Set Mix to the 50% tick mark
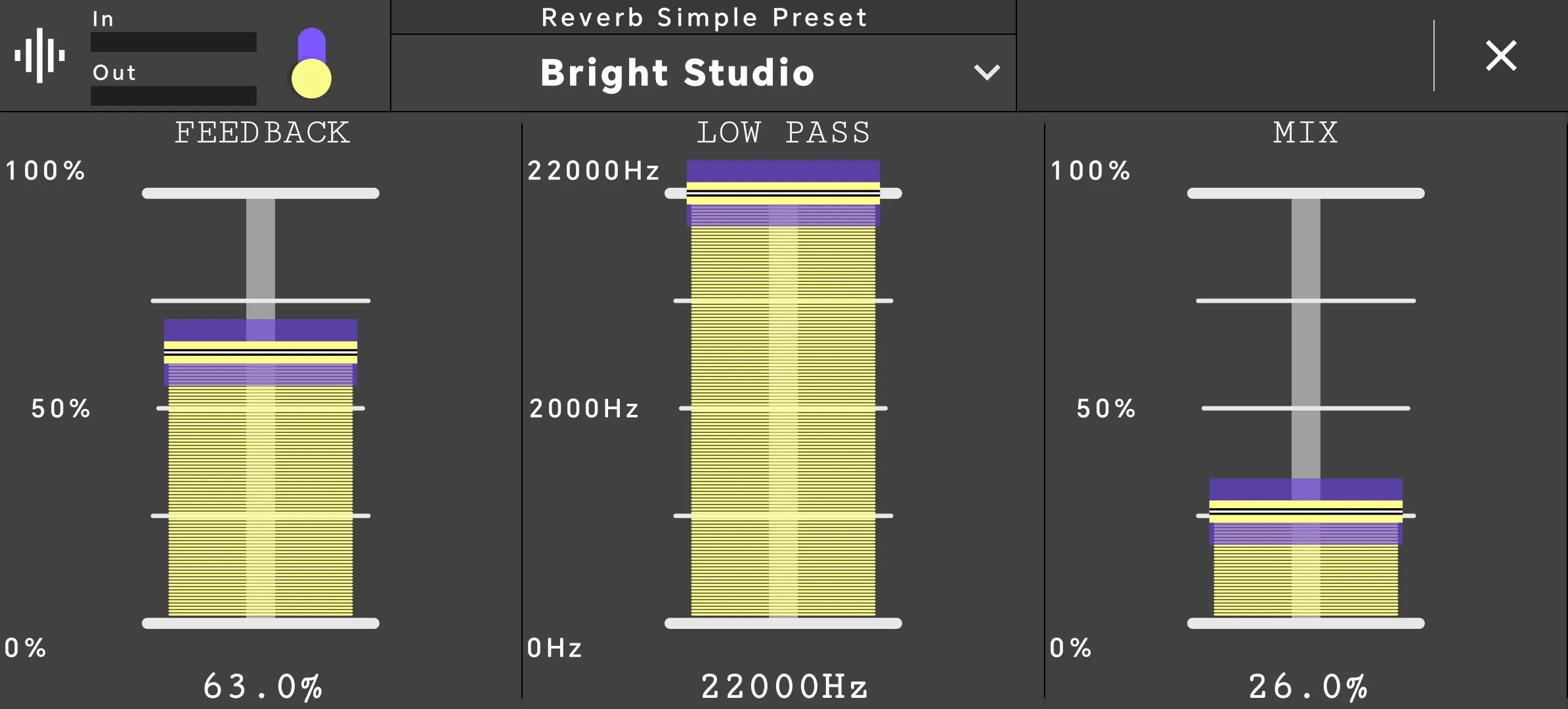1568x709 pixels. tap(1306, 408)
